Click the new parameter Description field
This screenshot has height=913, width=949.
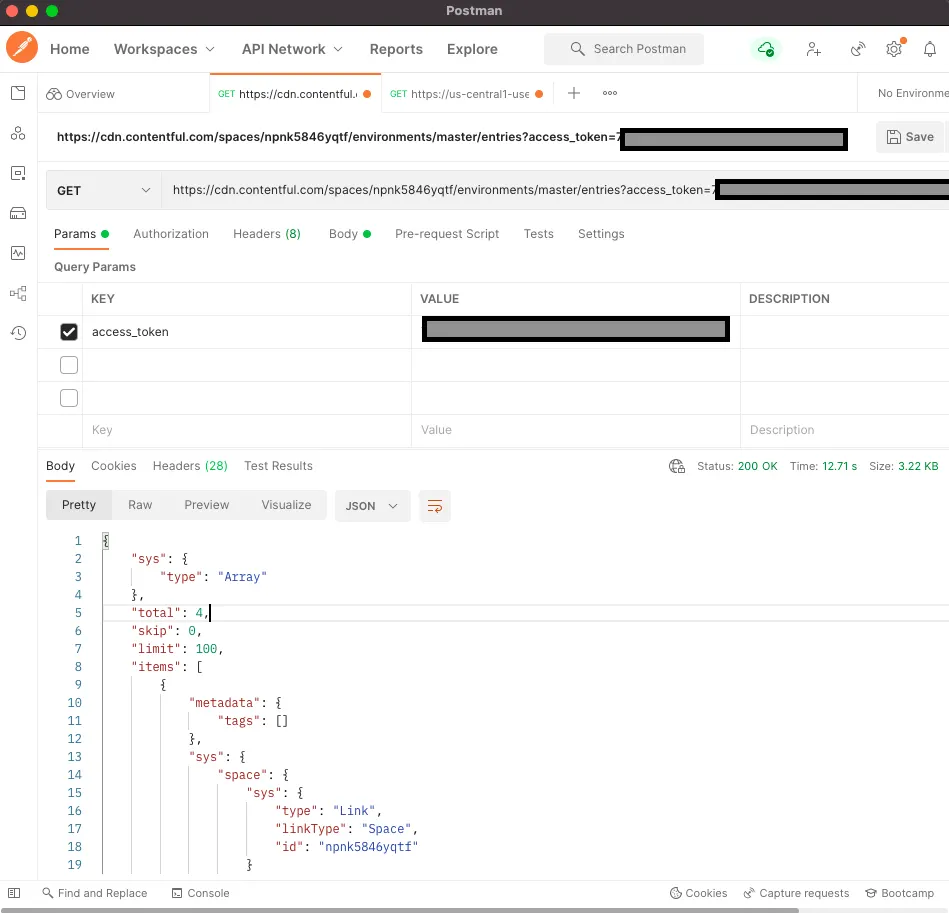845,430
